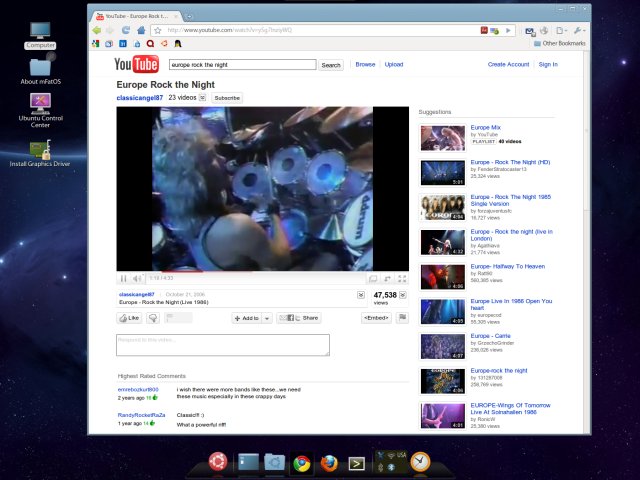Expand the video description arrow
Screen dimensions: 640x480
point(361,295)
